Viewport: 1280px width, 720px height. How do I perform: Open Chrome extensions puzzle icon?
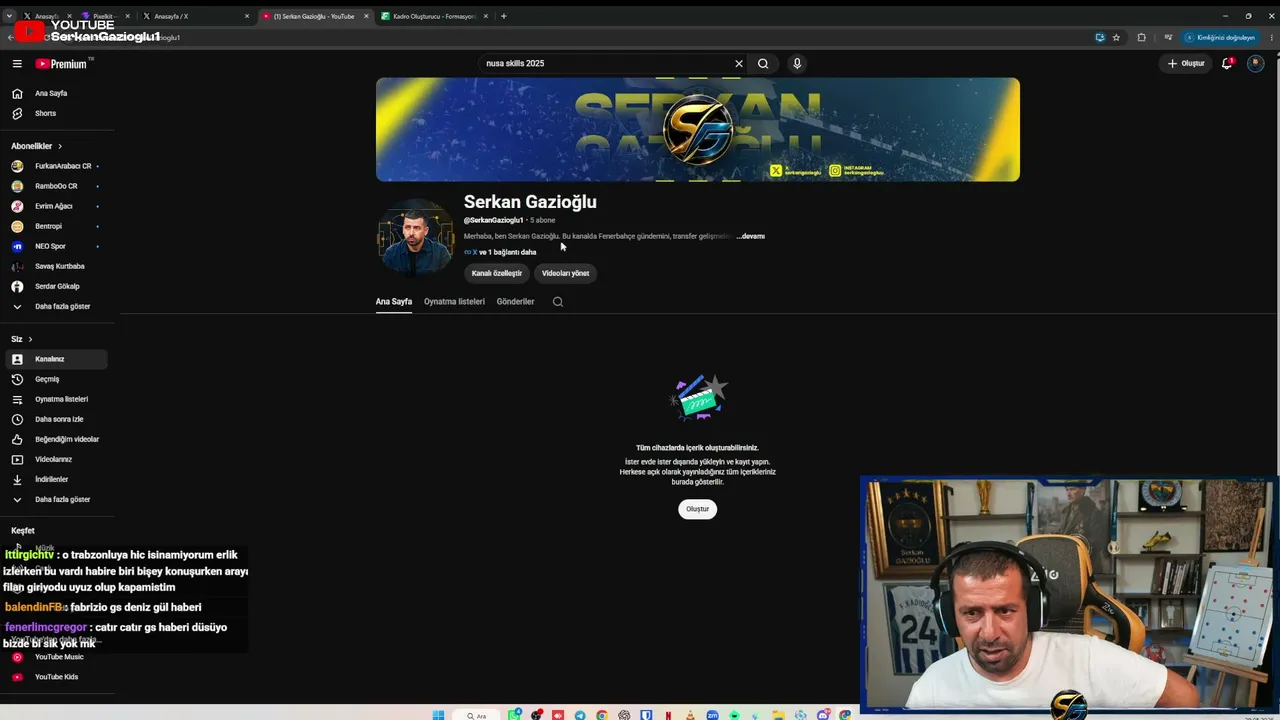1141,37
